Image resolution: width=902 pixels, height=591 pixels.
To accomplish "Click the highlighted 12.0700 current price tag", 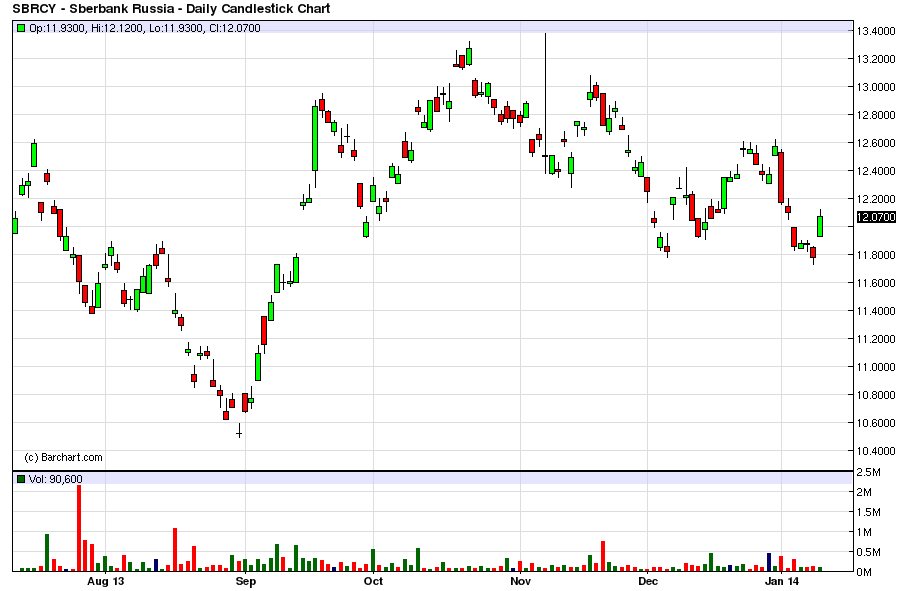I will [x=876, y=217].
